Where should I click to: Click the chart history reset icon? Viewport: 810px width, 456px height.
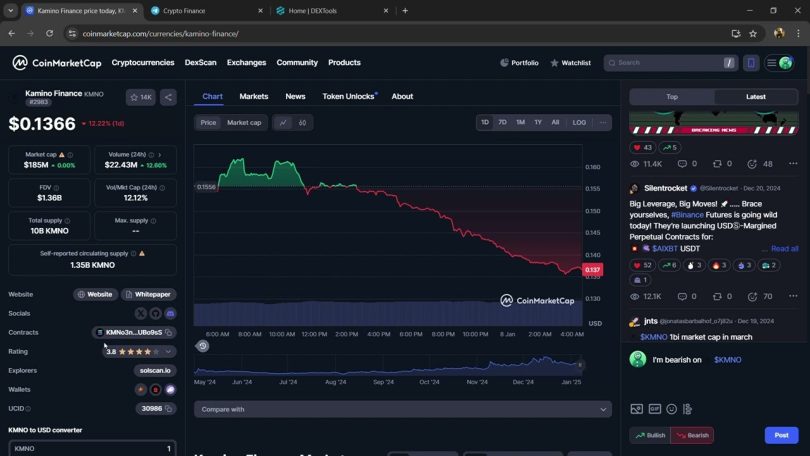tap(202, 346)
